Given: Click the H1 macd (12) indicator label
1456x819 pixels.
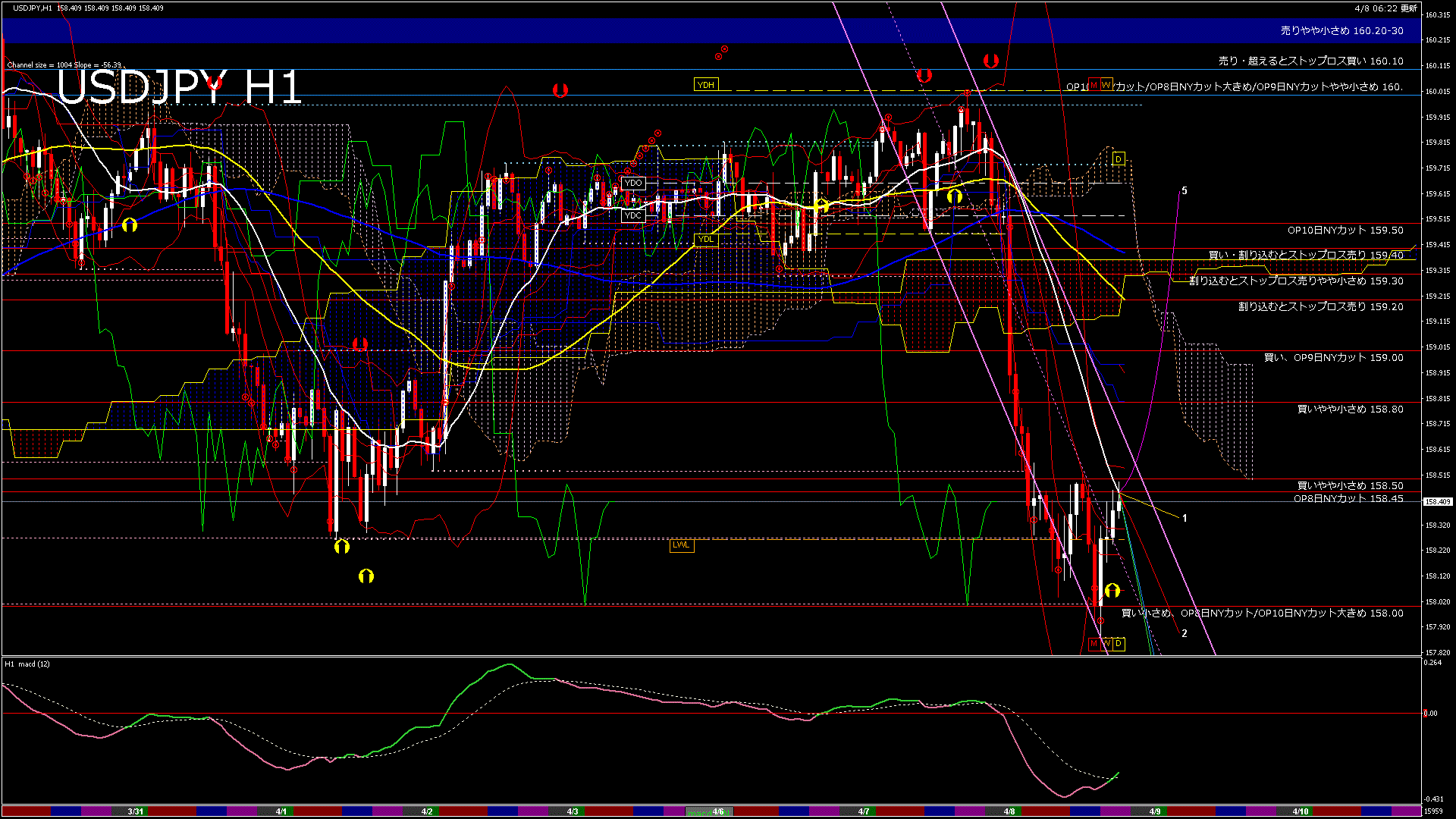Looking at the screenshot, I should 27,664.
